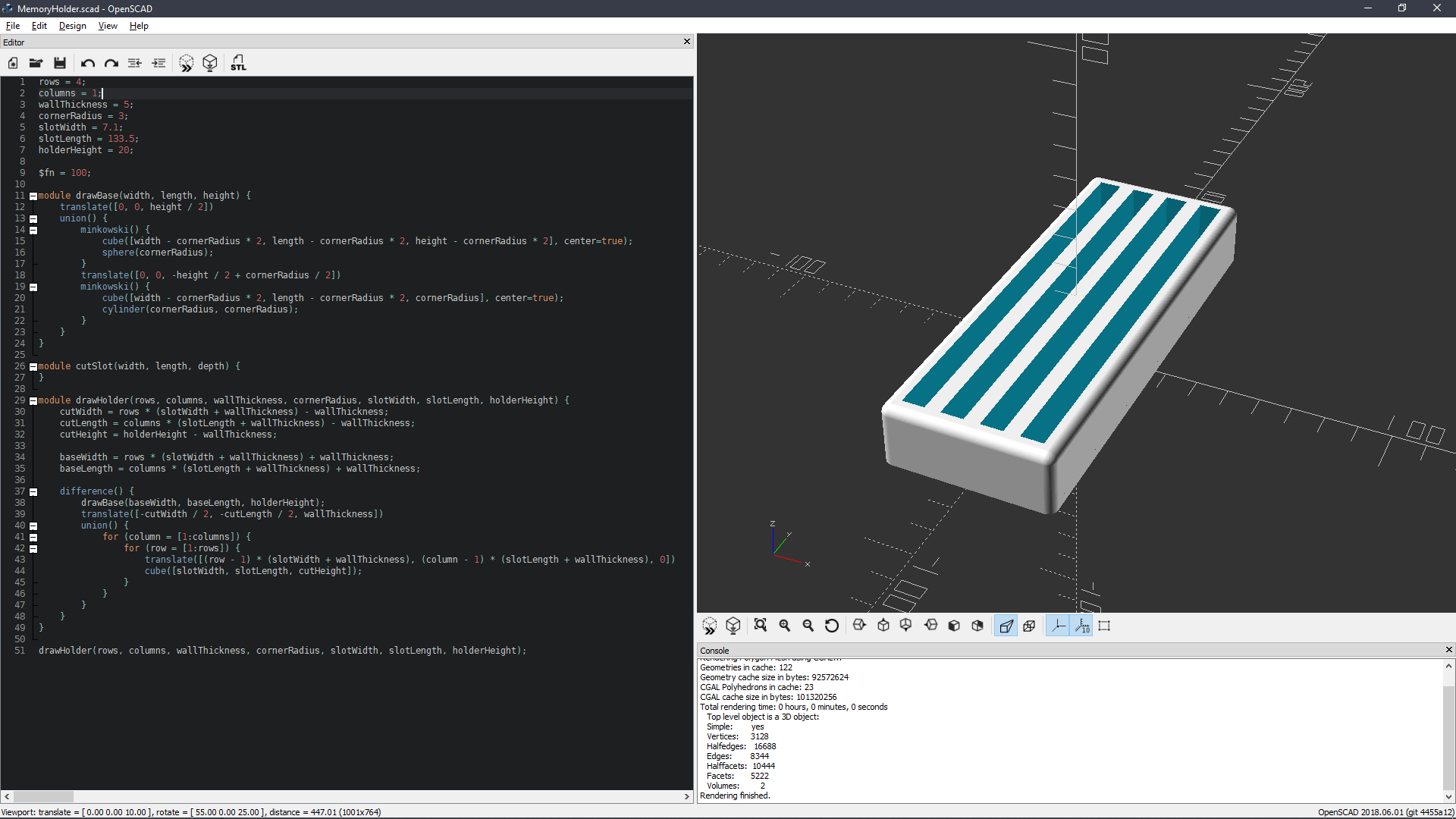This screenshot has width=1456, height=819.
Task: Click the editor horizontal scrollbar thumb
Action: pyautogui.click(x=43, y=796)
